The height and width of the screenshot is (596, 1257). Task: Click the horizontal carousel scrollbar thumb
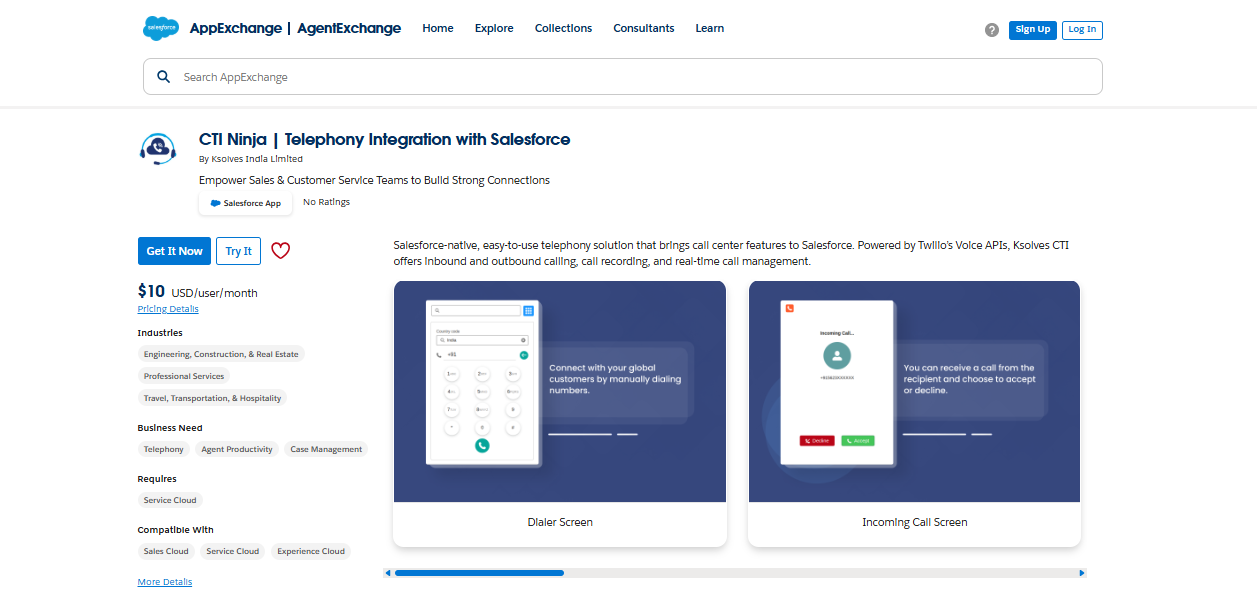pos(479,573)
